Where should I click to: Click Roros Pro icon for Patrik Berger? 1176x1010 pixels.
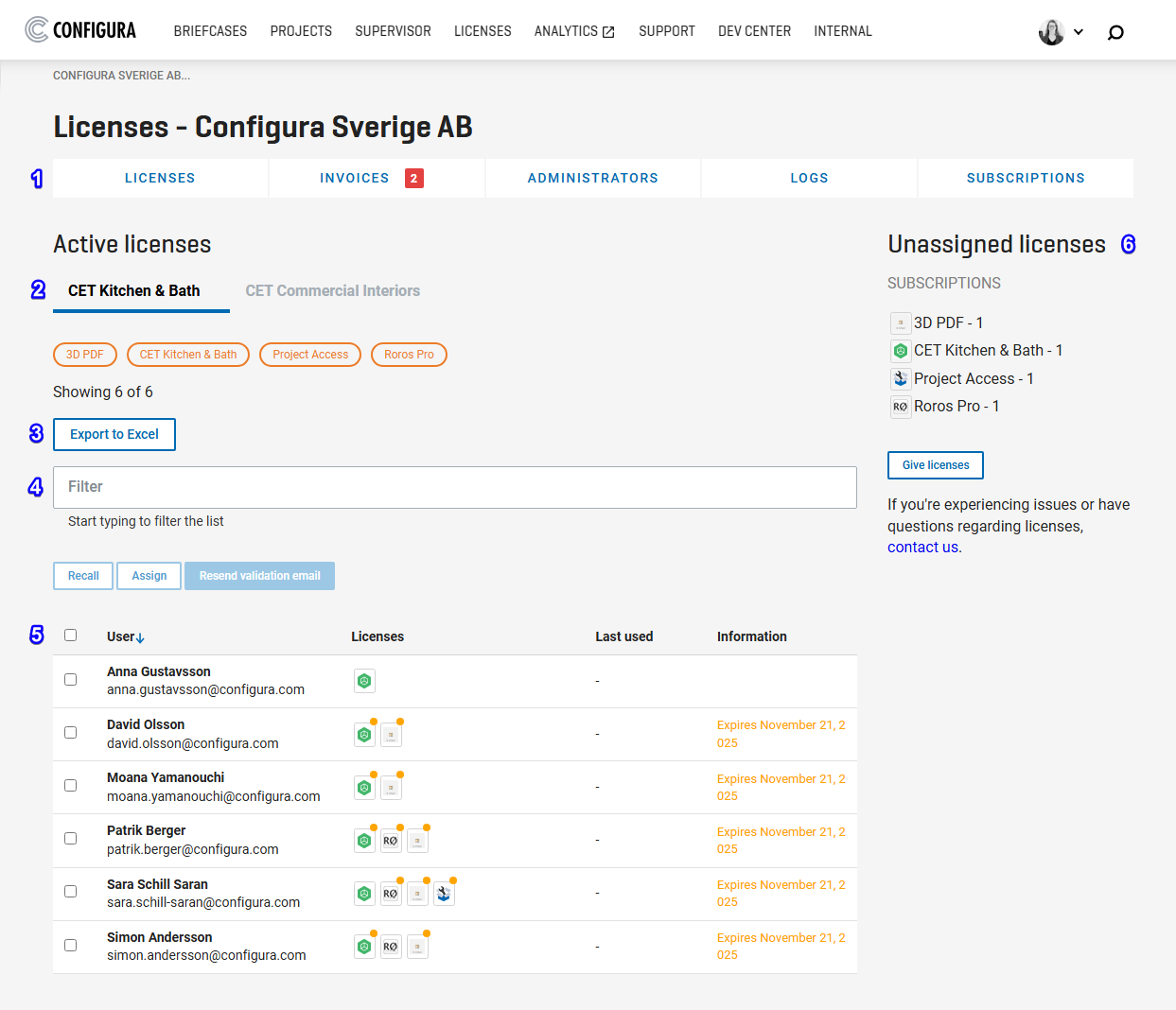pyautogui.click(x=391, y=840)
